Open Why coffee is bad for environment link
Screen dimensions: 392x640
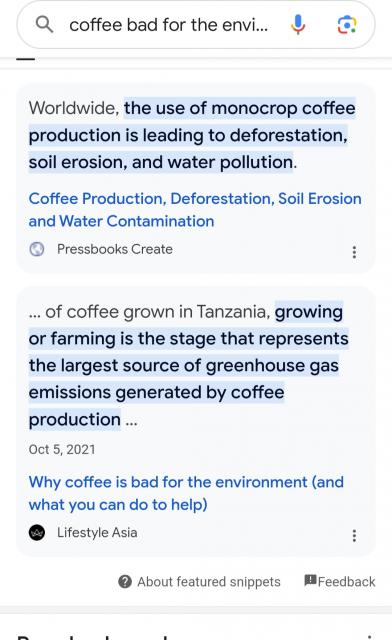[x=186, y=493]
